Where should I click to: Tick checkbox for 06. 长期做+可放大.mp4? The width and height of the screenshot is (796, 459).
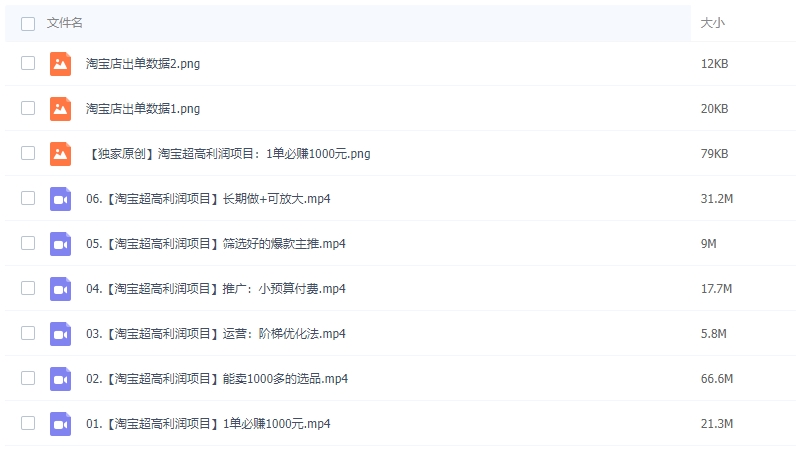pyautogui.click(x=28, y=198)
